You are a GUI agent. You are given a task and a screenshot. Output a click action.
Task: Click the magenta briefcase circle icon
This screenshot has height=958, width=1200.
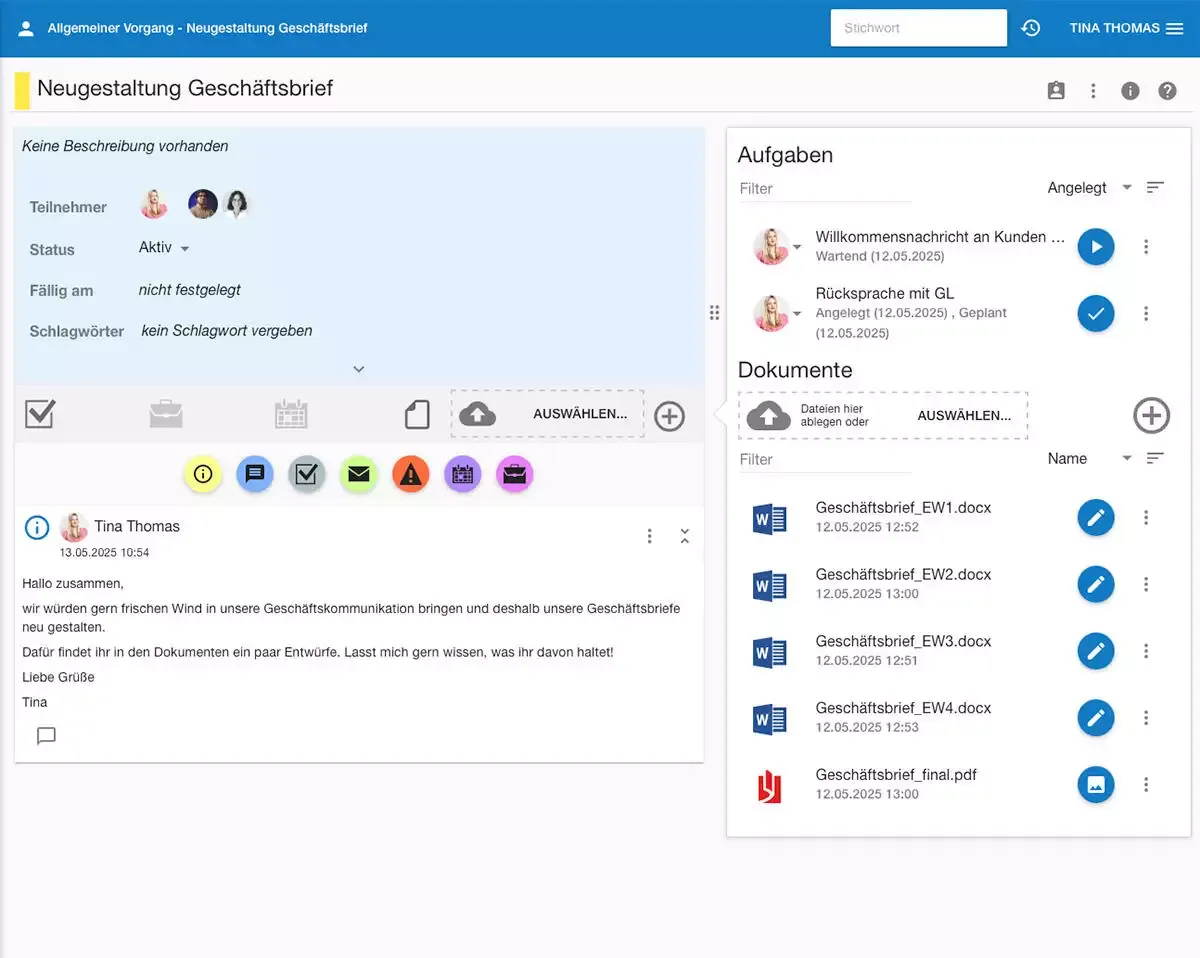514,475
